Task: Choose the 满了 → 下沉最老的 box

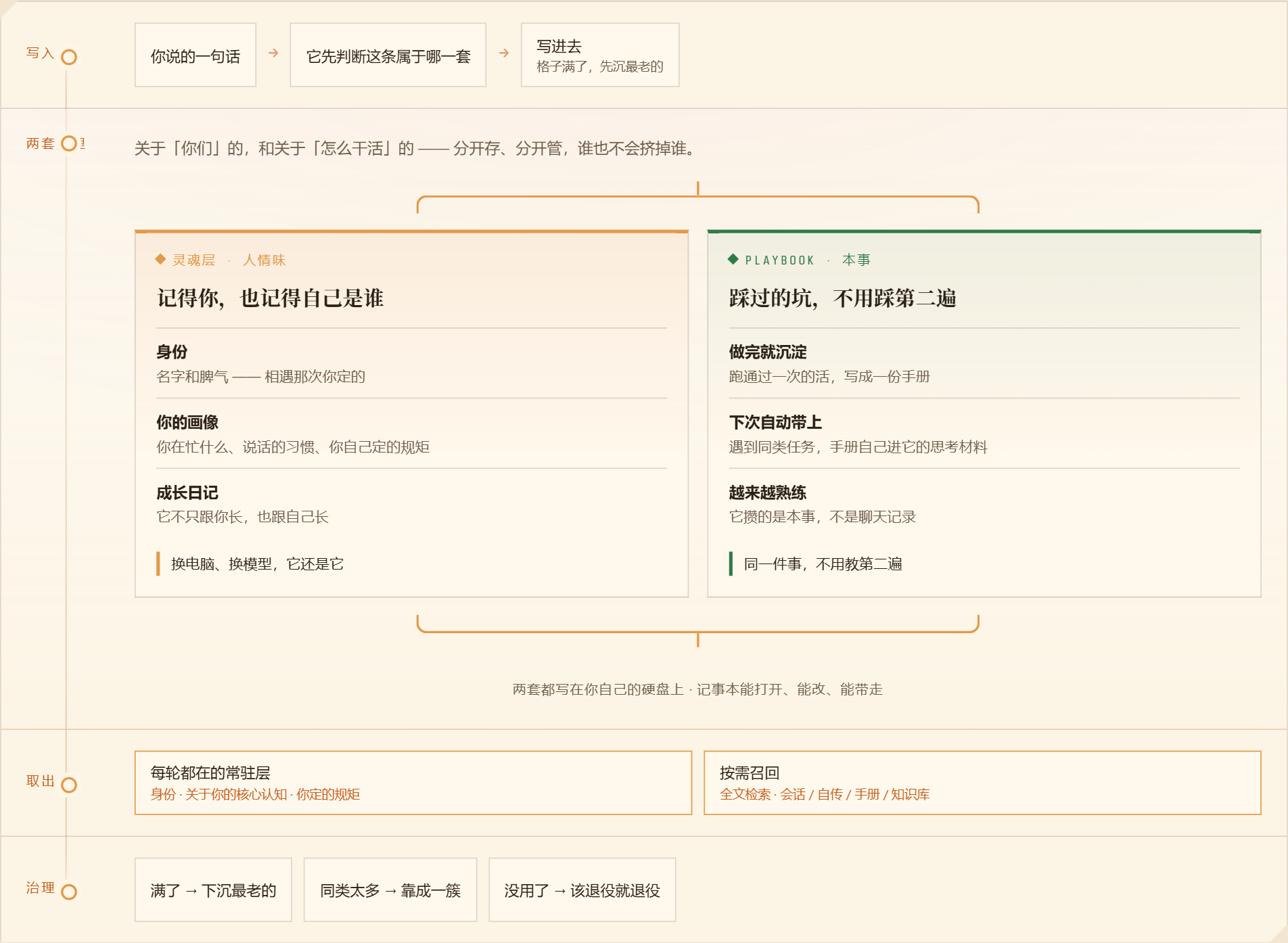Action: tap(213, 890)
